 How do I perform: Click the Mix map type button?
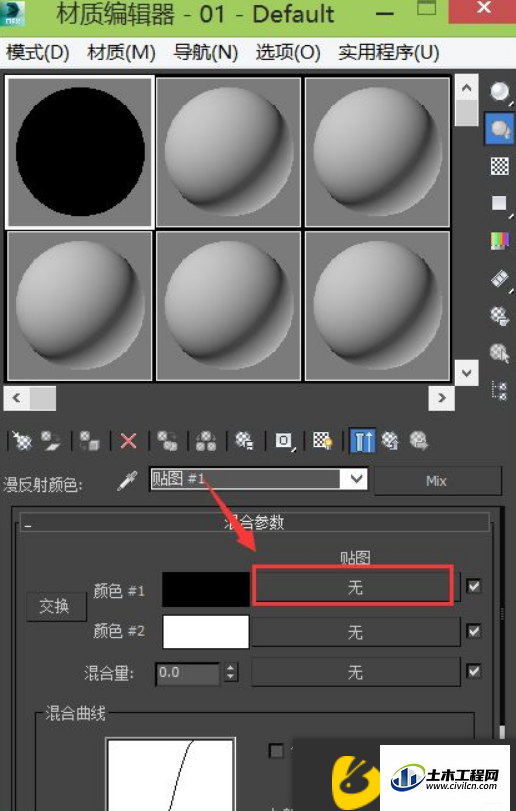(437, 480)
